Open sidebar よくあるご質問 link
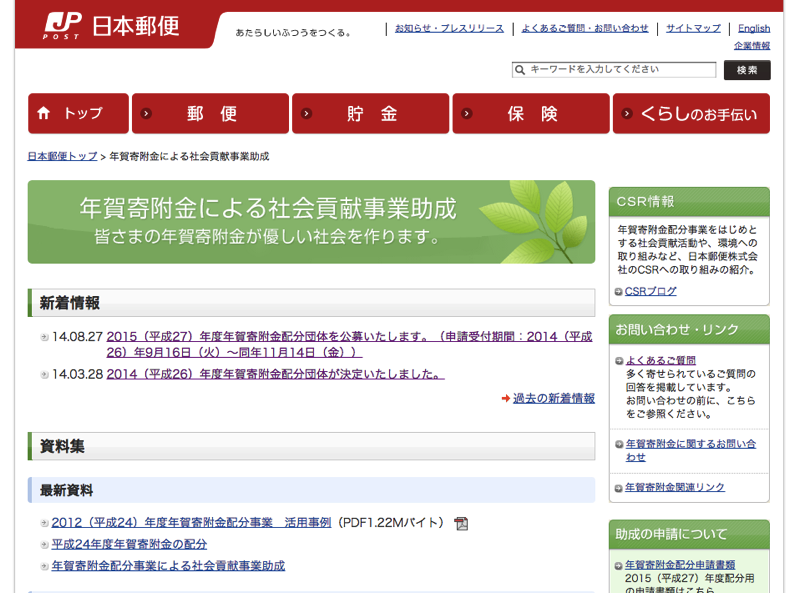This screenshot has width=800, height=593. [661, 360]
